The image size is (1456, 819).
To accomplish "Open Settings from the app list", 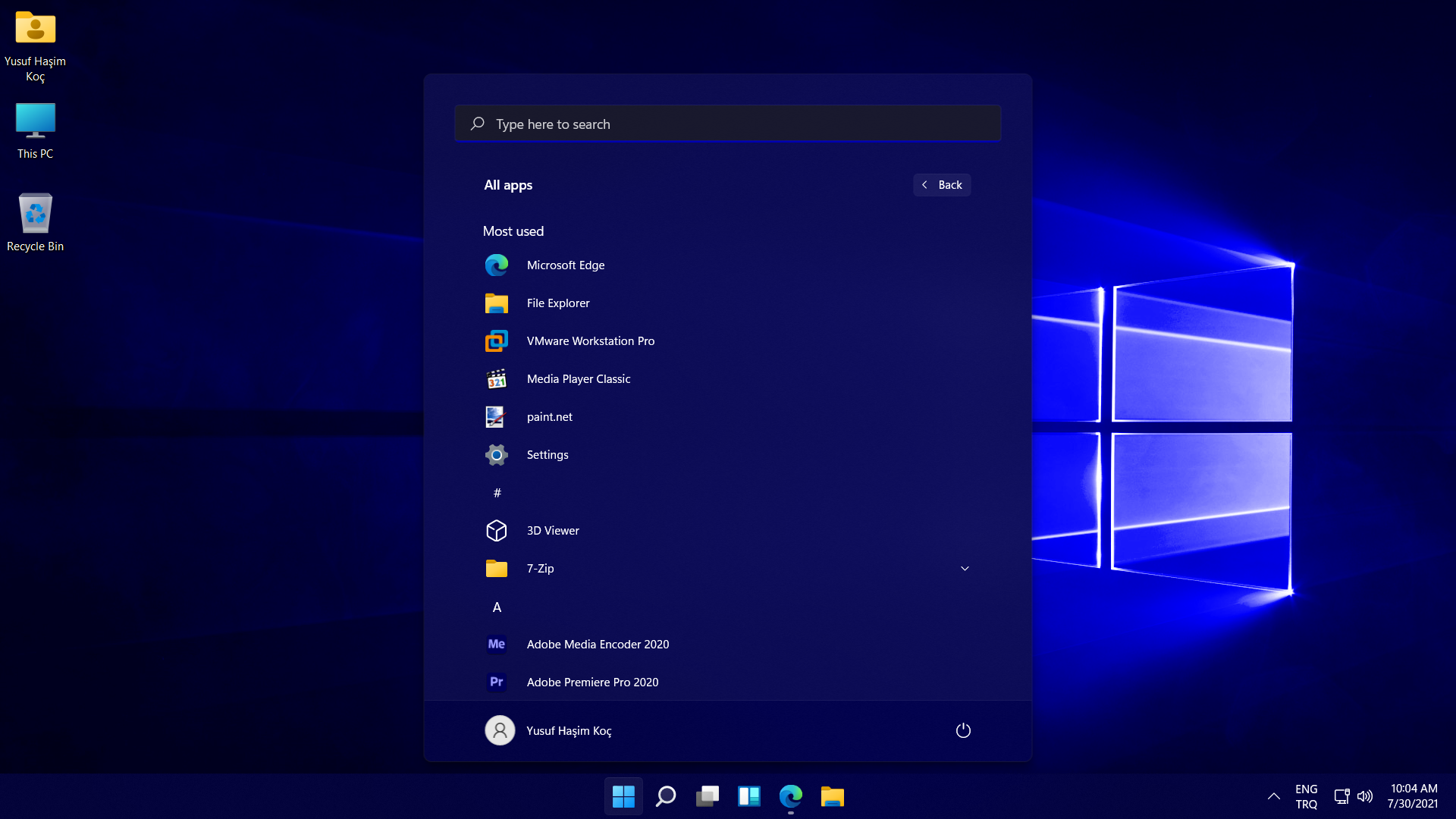I will 547,455.
